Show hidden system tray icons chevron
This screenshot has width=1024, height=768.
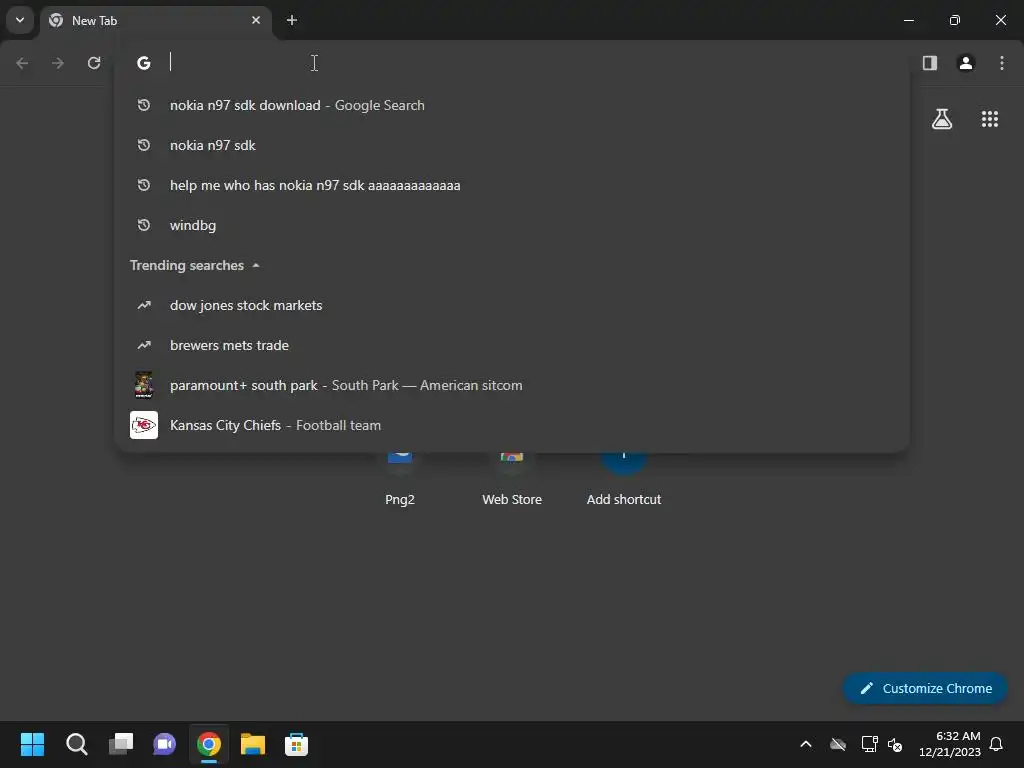(x=806, y=744)
